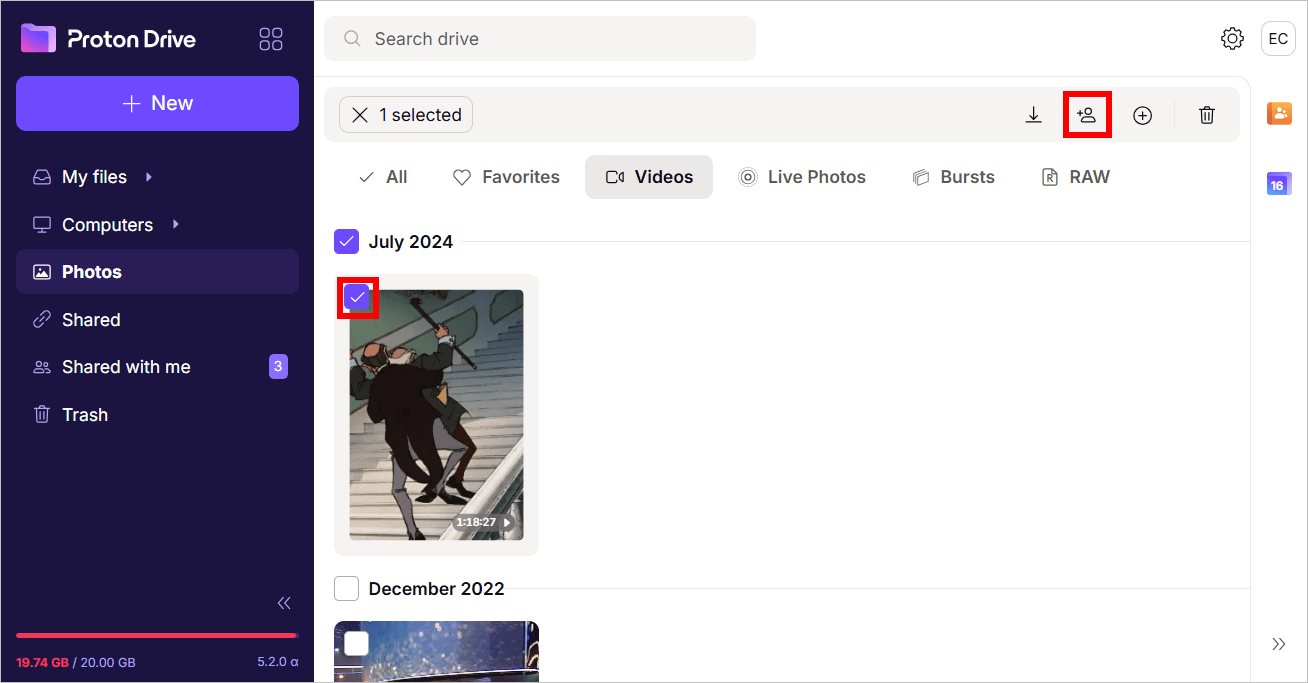
Task: Click the 5.2.0 version label
Action: click(278, 662)
